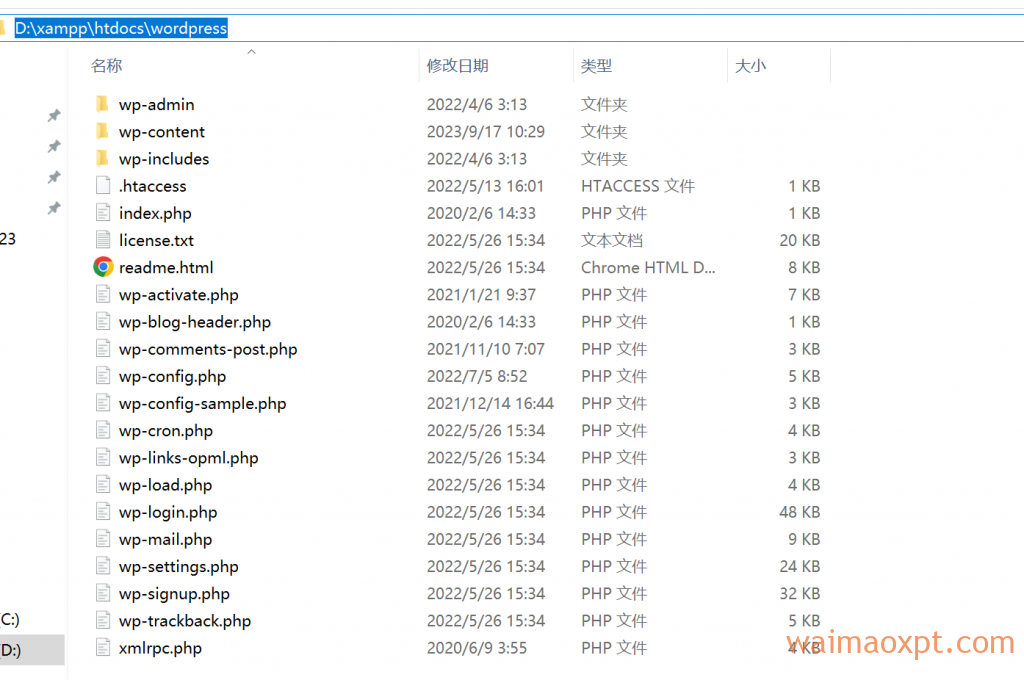Select the wp-signup.php file name
Screen dimensions: 1024x680
pos(174,594)
